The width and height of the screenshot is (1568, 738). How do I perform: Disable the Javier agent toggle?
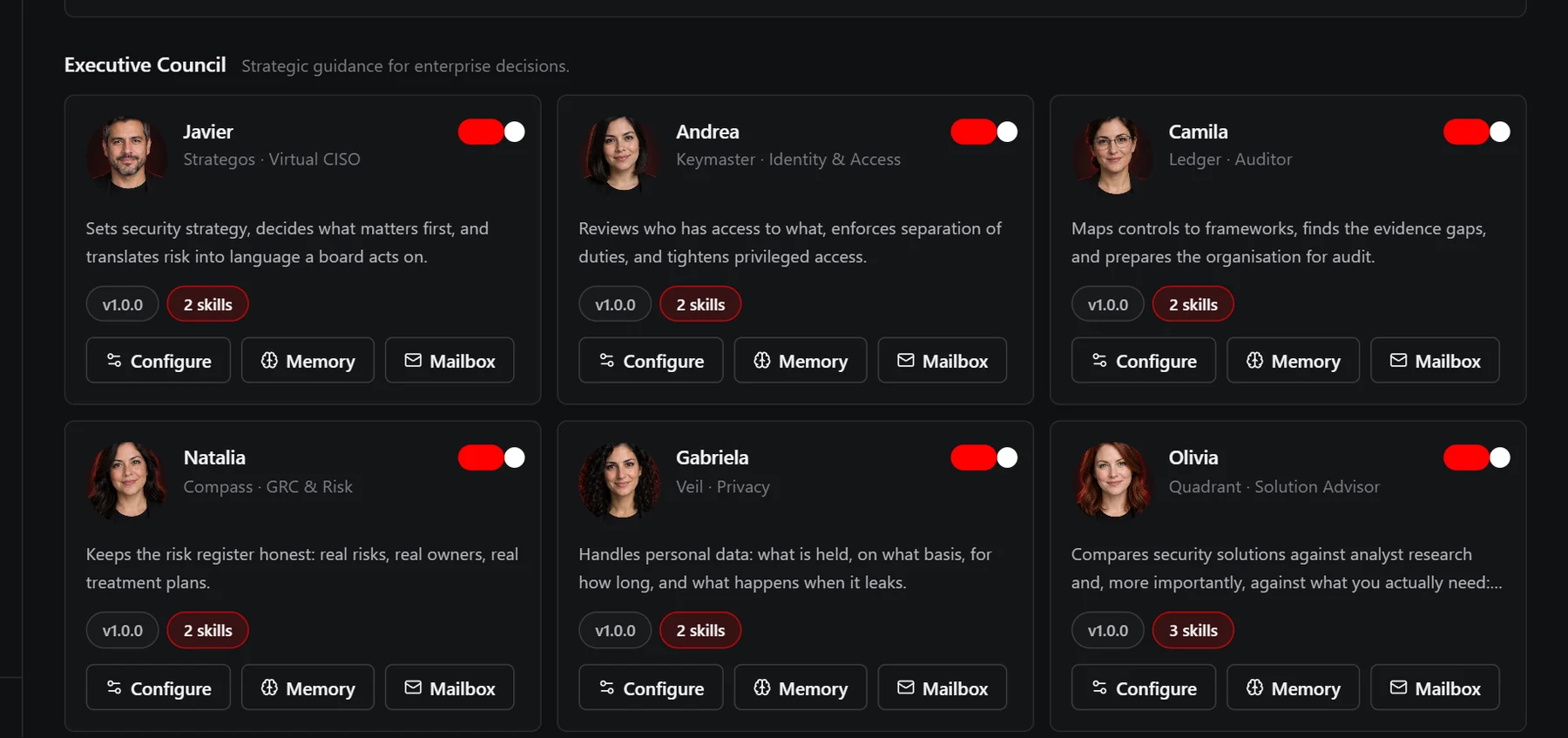tap(491, 132)
